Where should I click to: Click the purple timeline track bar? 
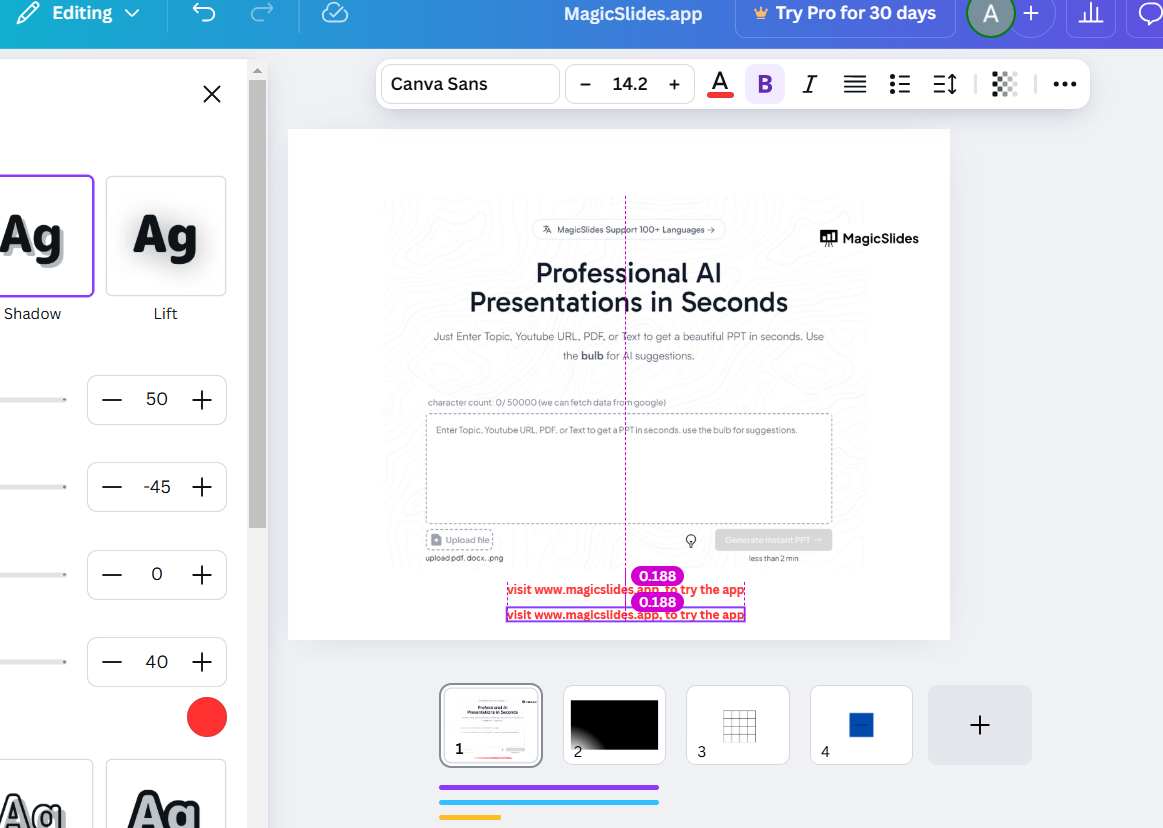(x=549, y=787)
